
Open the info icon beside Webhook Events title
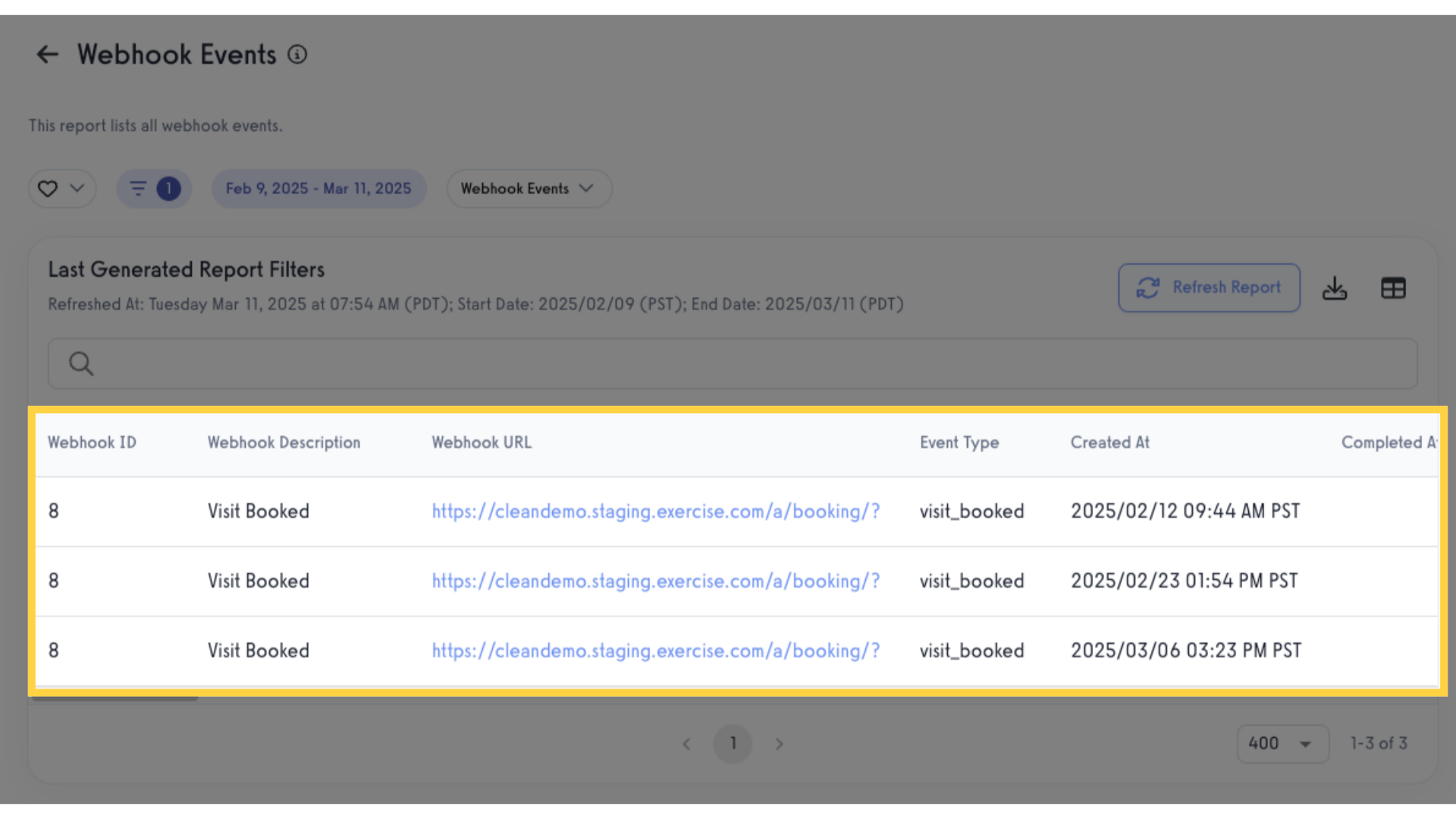coord(297,55)
